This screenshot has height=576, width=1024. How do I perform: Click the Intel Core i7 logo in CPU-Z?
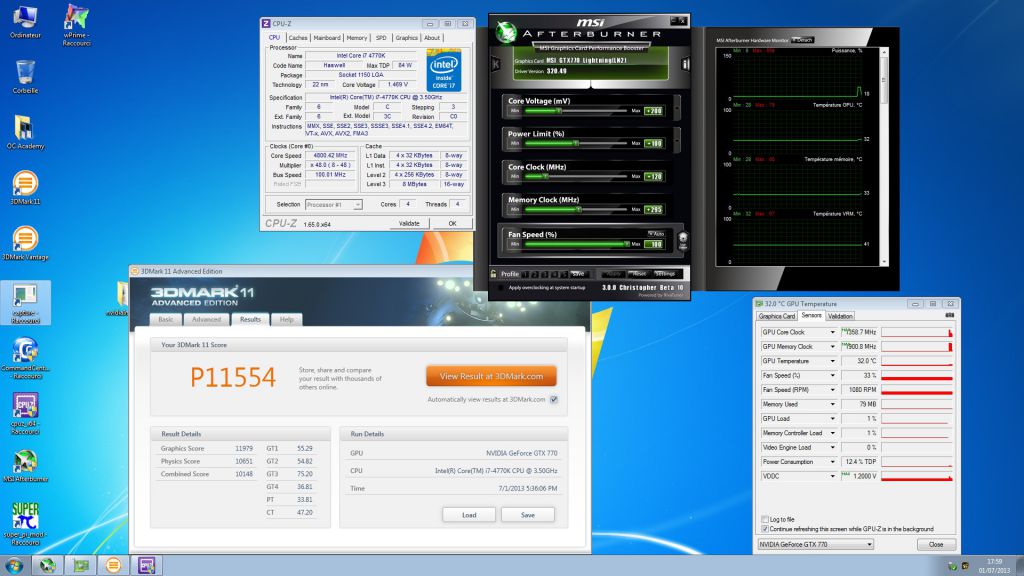click(x=444, y=69)
